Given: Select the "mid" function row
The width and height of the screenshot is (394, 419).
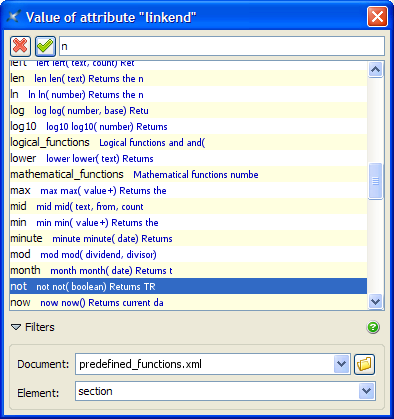Looking at the screenshot, I should [188, 207].
